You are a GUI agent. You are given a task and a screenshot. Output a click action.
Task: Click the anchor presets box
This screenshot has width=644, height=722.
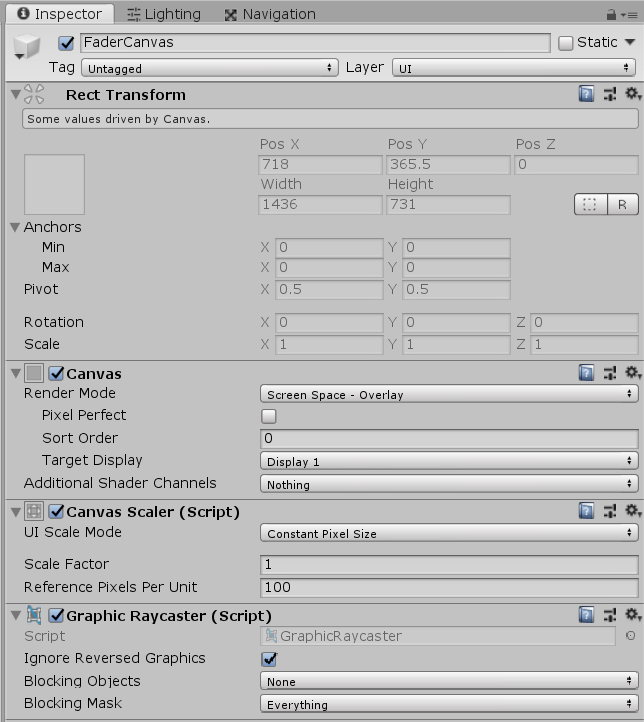coord(54,184)
